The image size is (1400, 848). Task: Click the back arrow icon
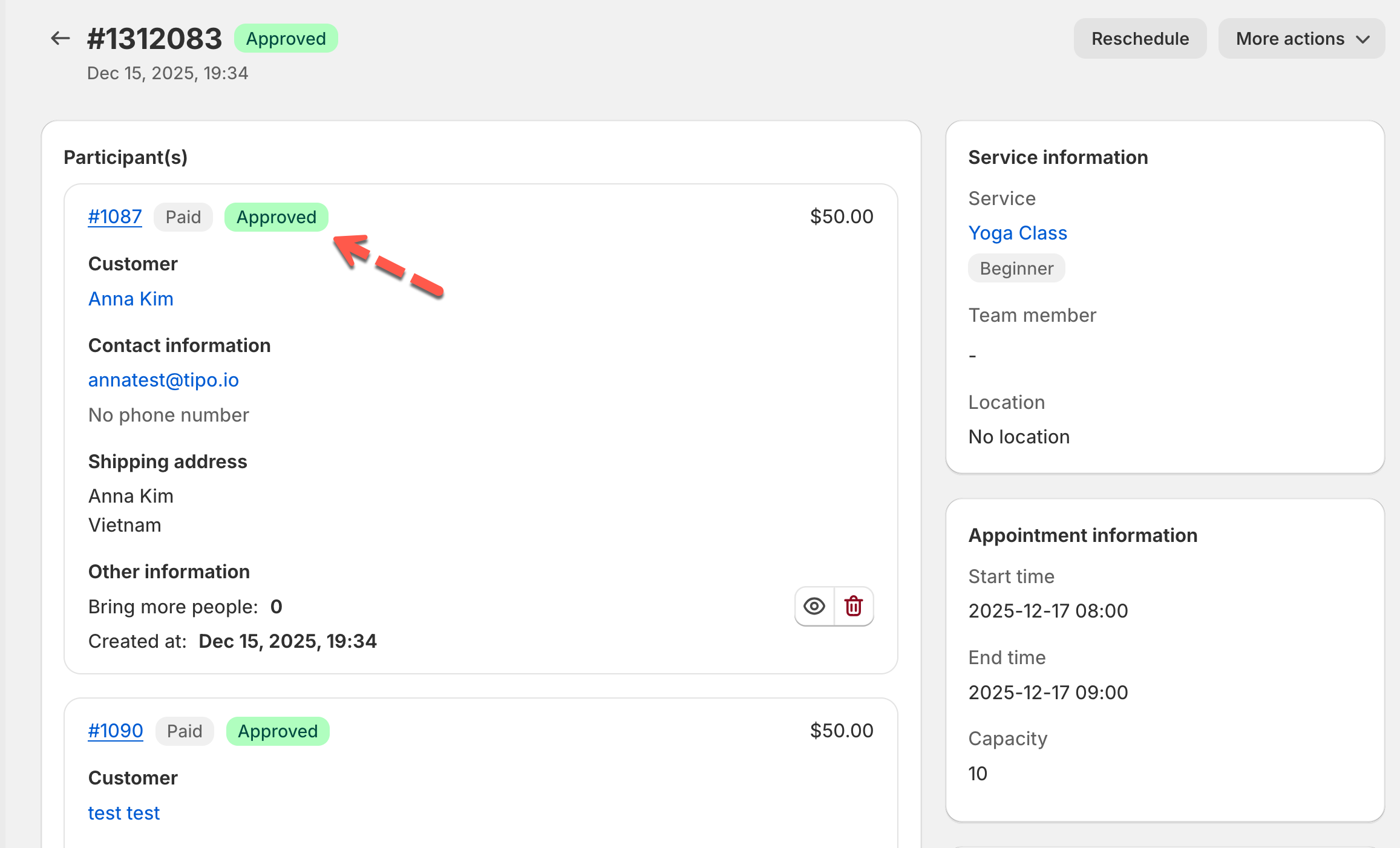coord(60,39)
